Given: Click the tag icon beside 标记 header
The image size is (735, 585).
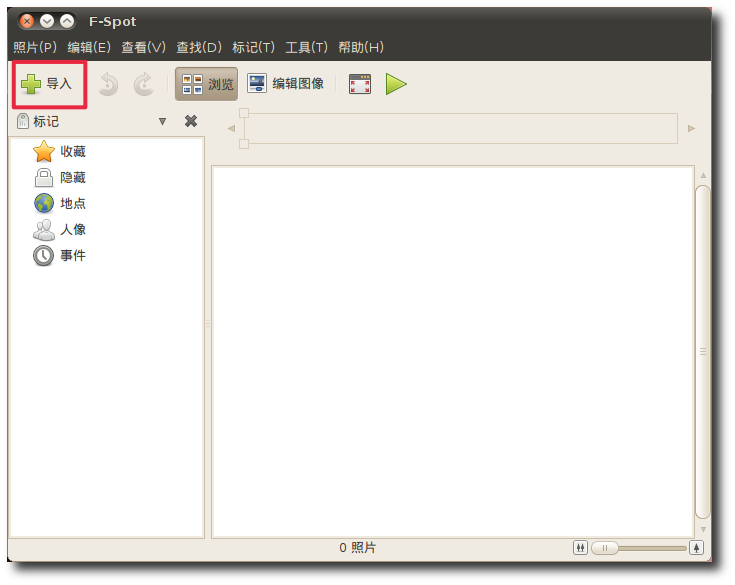Looking at the screenshot, I should point(22,121).
